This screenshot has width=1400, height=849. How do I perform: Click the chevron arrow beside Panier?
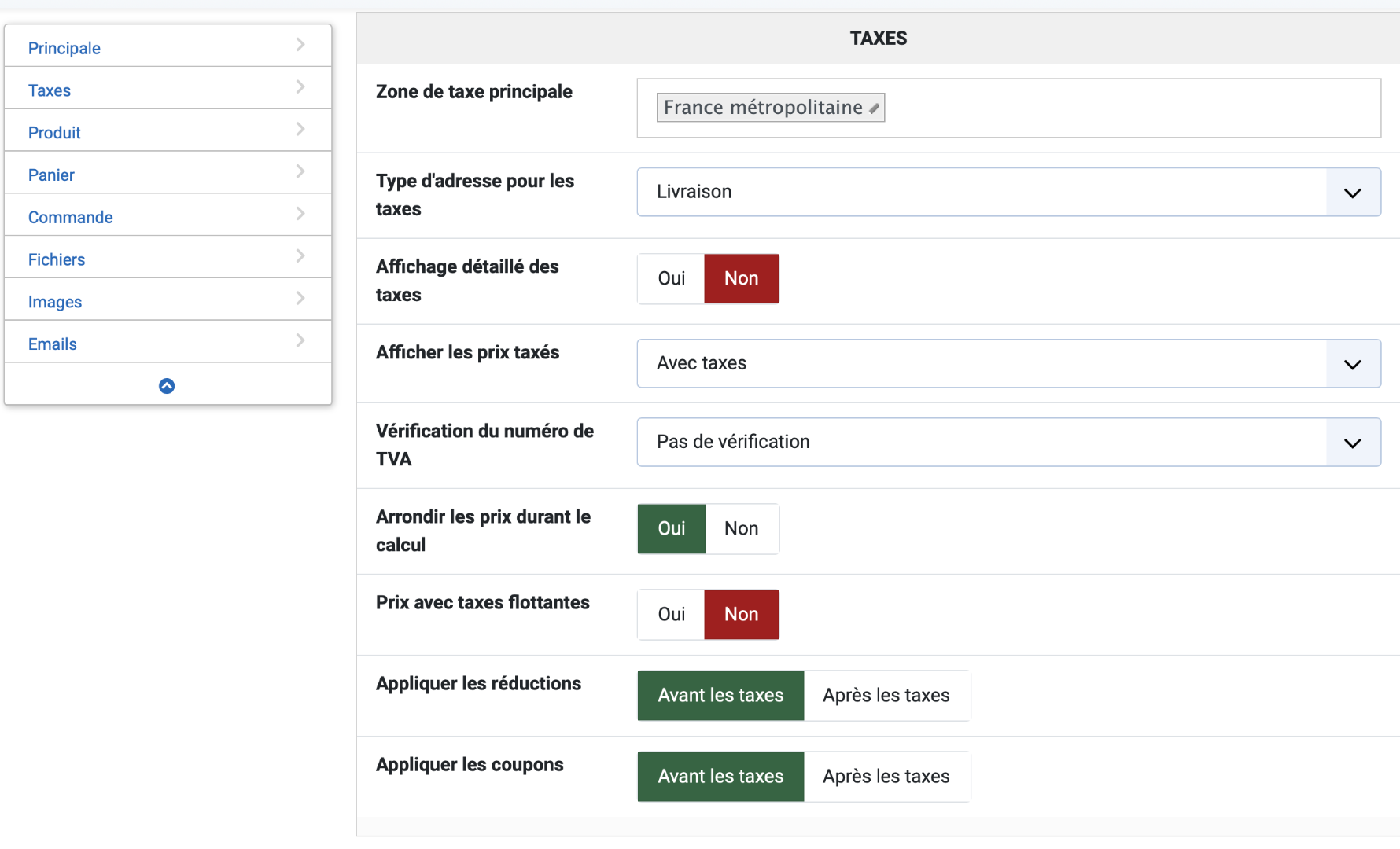tap(300, 171)
